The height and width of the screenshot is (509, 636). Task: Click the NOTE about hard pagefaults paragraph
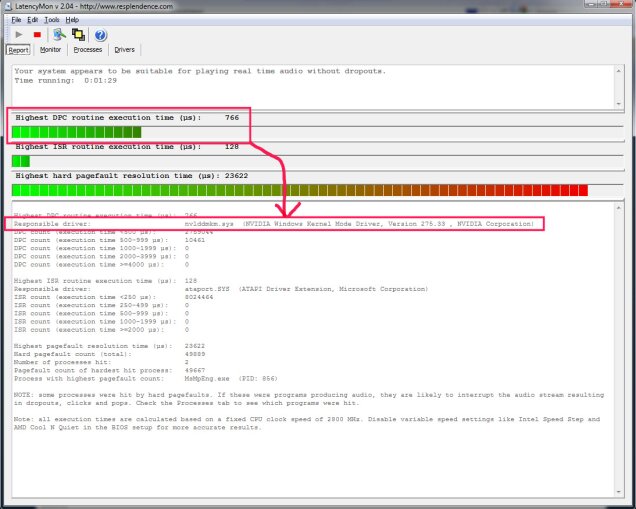309,399
